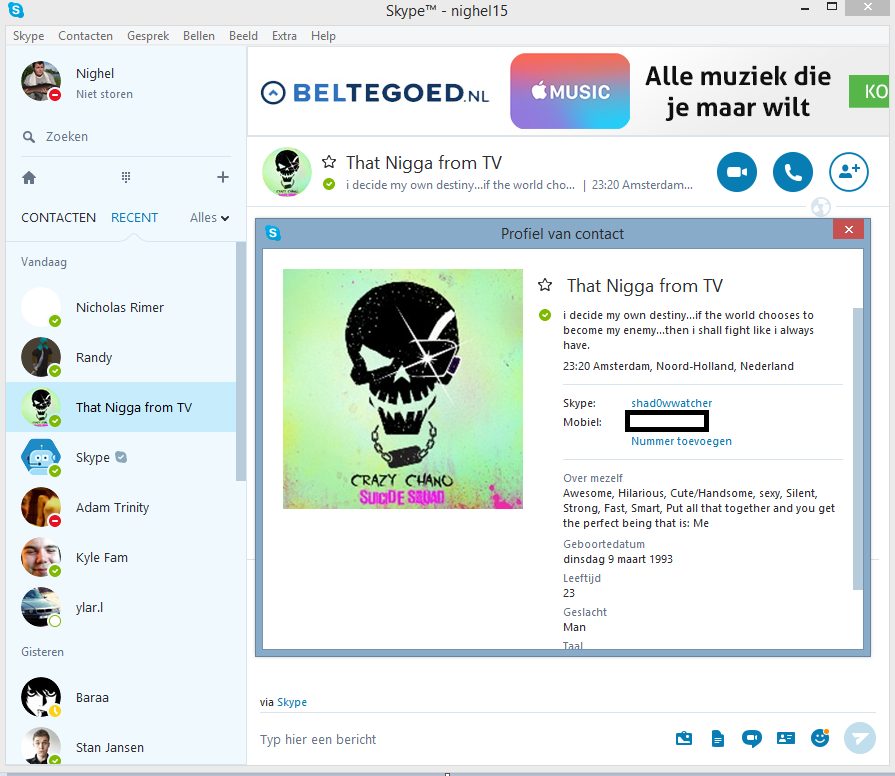Switch to the RECENT tab
This screenshot has height=776, width=895.
[x=134, y=218]
